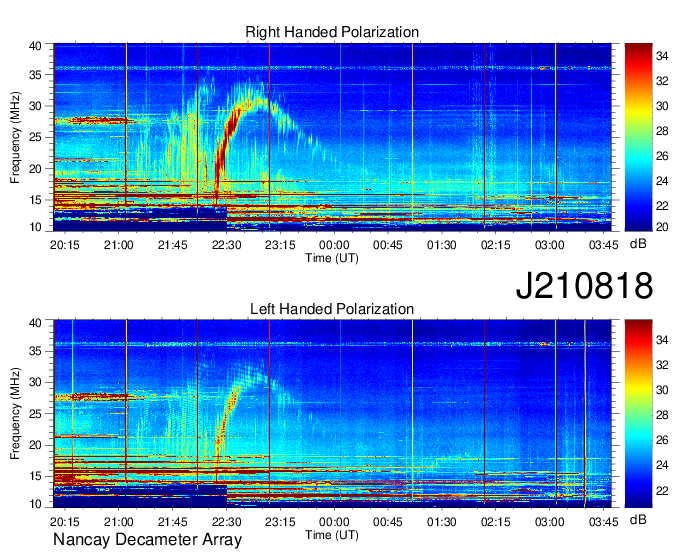Click the 22:30 time tick under the Right Handed plot

[226, 245]
